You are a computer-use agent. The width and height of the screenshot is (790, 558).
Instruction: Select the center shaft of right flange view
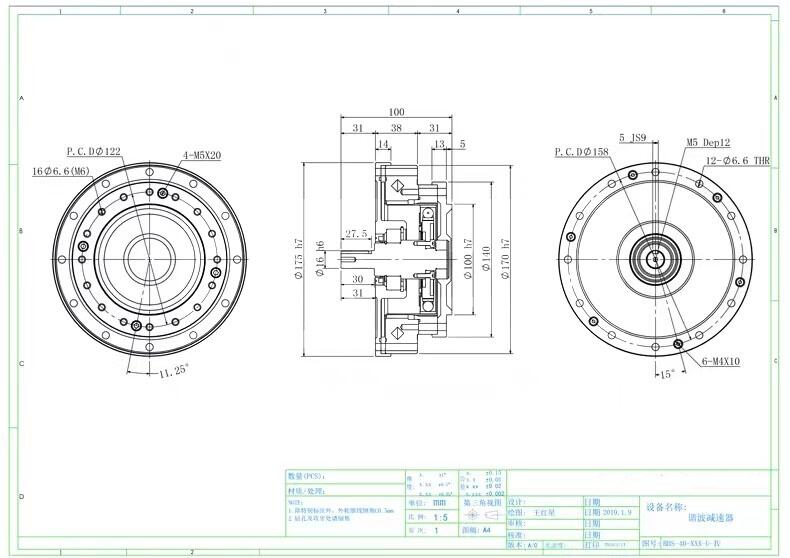[x=655, y=258]
